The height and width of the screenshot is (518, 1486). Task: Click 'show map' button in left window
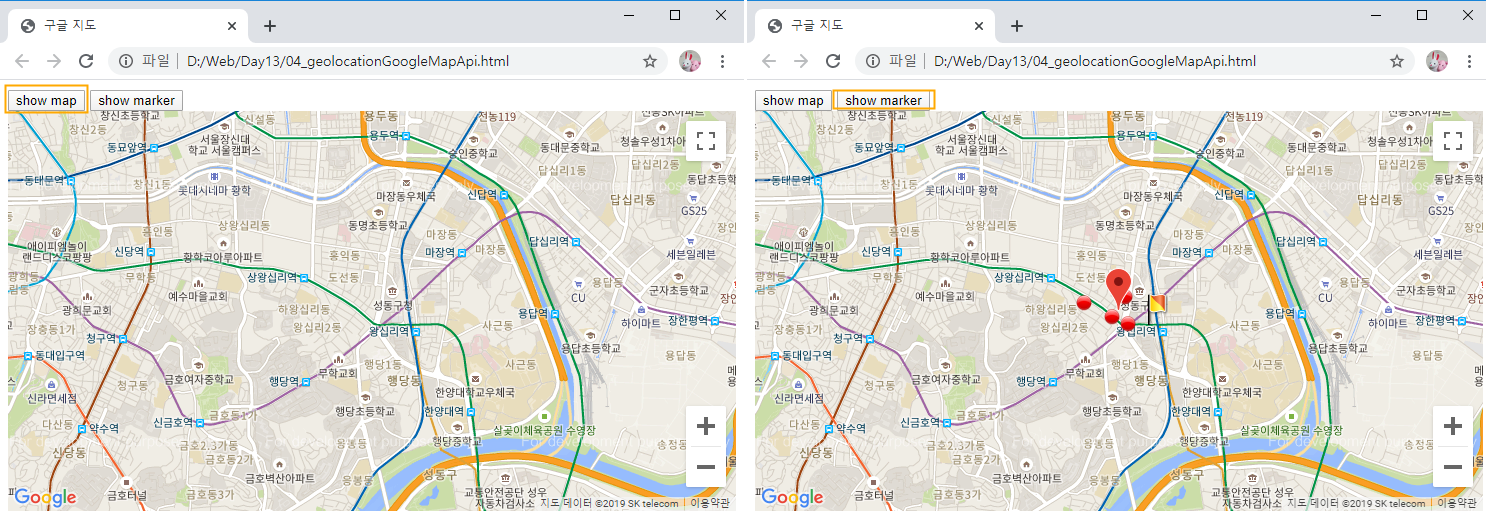click(x=46, y=100)
